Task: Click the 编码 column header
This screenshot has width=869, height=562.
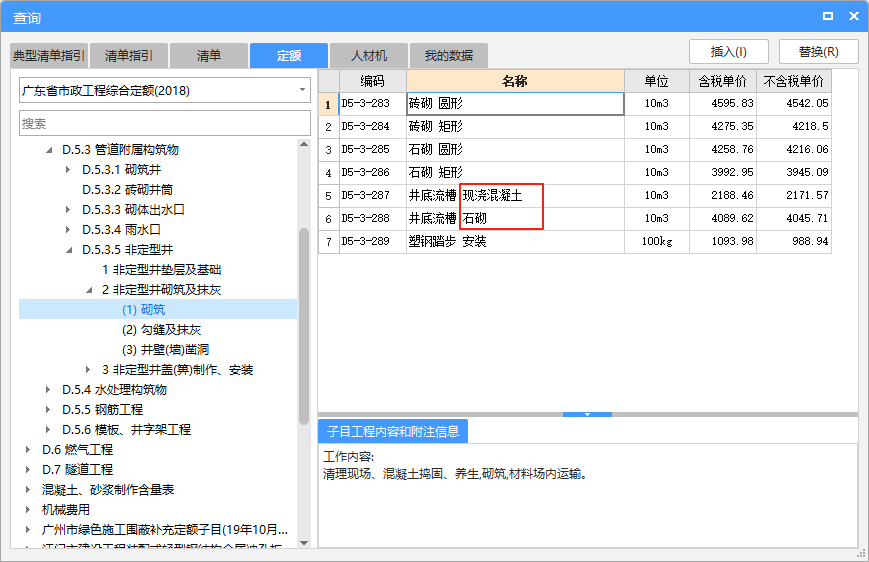Action: coord(372,81)
